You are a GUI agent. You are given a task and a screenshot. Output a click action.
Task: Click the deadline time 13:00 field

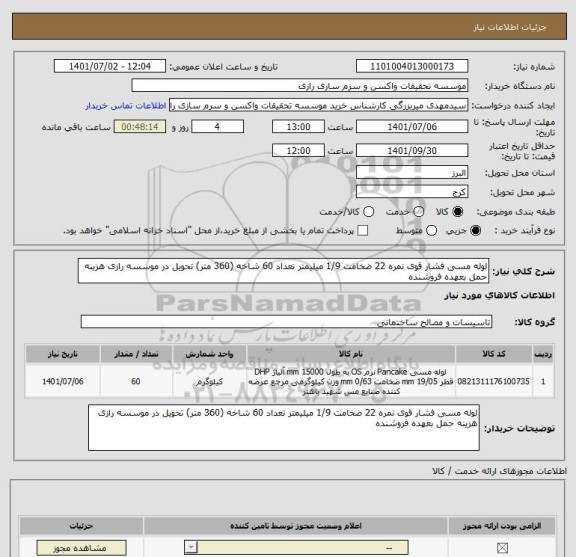coord(298,127)
